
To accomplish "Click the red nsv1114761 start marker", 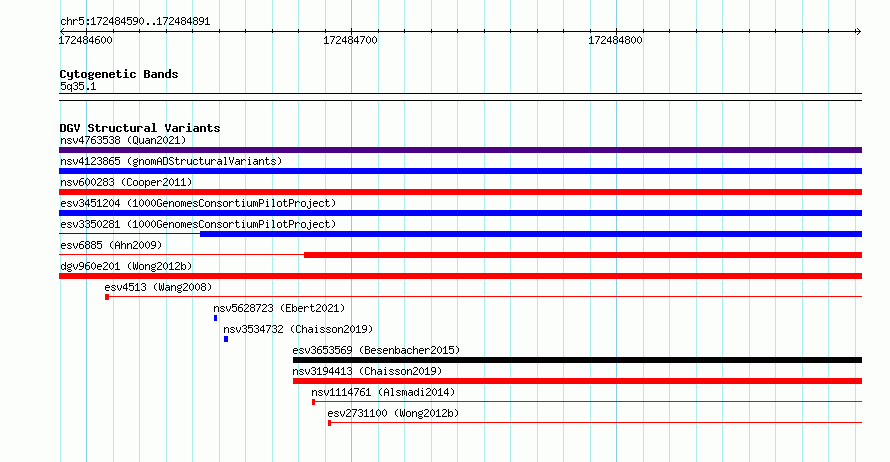I will [x=313, y=402].
